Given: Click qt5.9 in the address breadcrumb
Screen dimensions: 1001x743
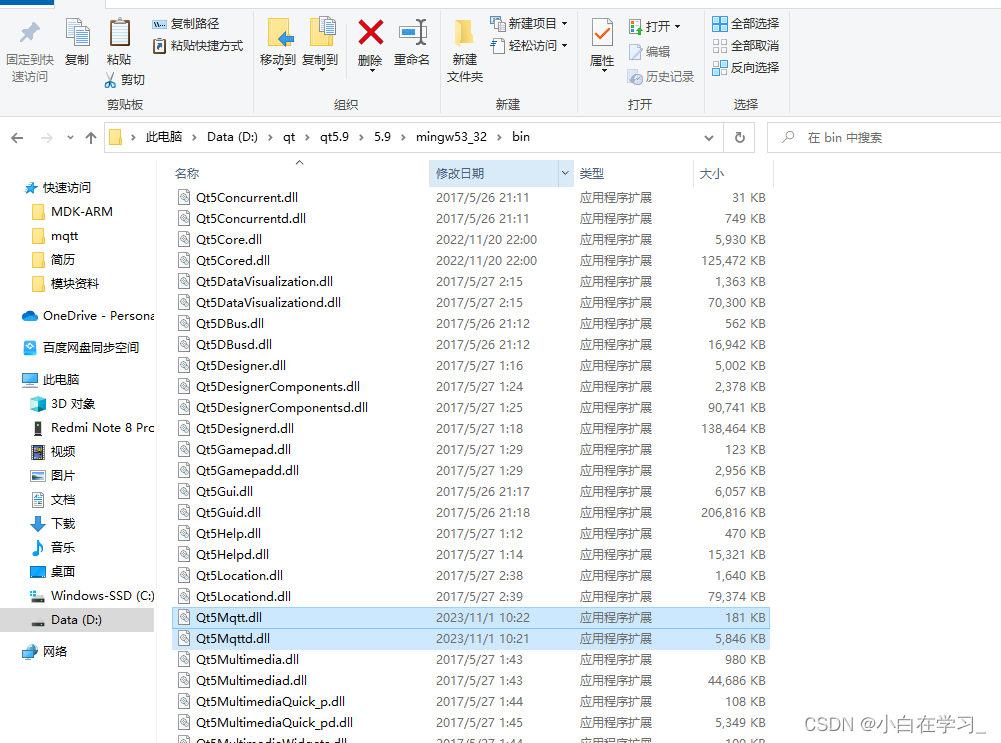Looking at the screenshot, I should (334, 137).
